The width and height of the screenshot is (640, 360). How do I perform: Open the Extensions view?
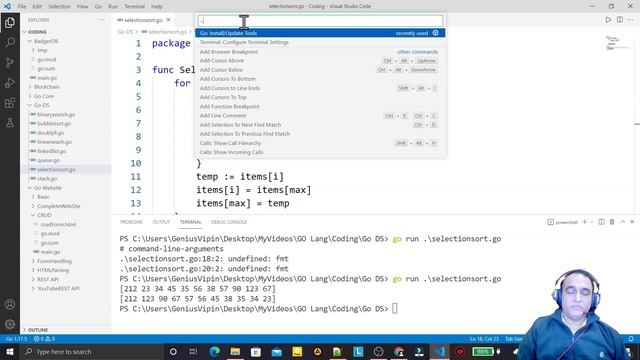click(x=10, y=102)
